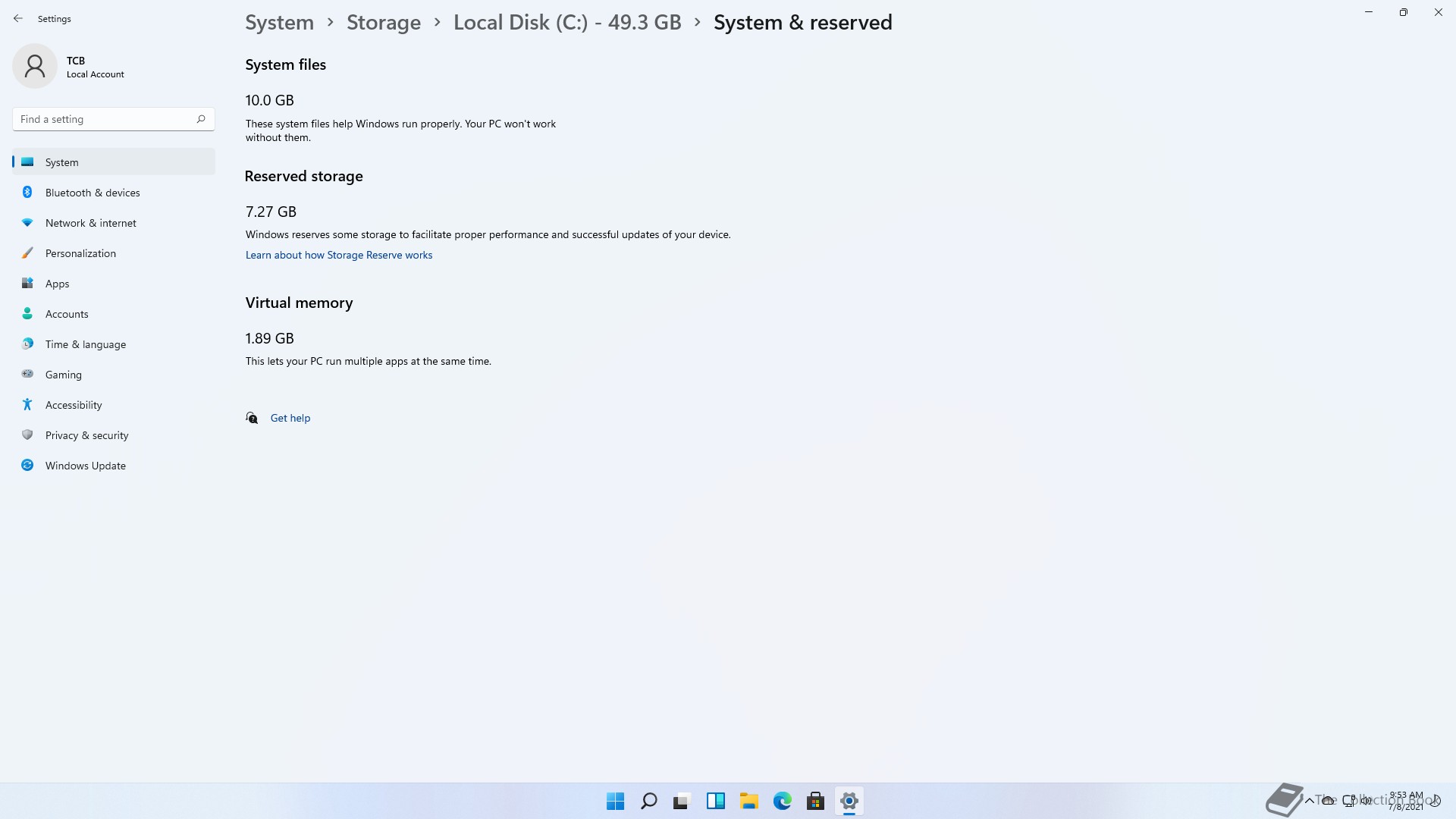Open Privacy & security settings
Screen dimensions: 1456x819
pos(114,435)
